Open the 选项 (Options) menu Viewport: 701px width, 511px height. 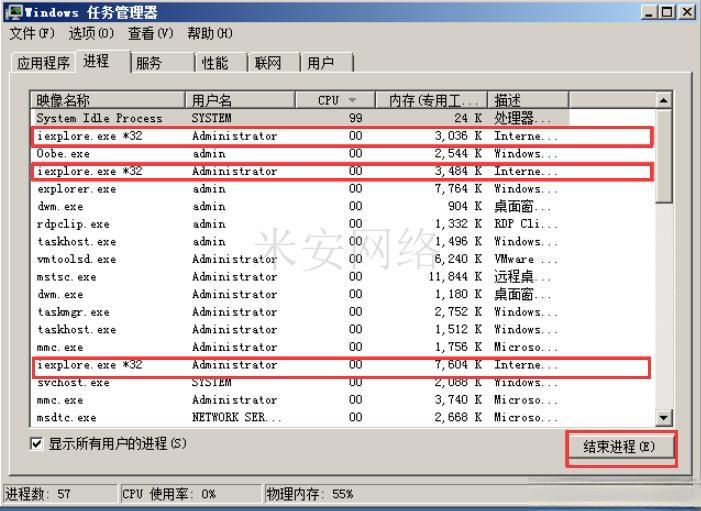82,33
